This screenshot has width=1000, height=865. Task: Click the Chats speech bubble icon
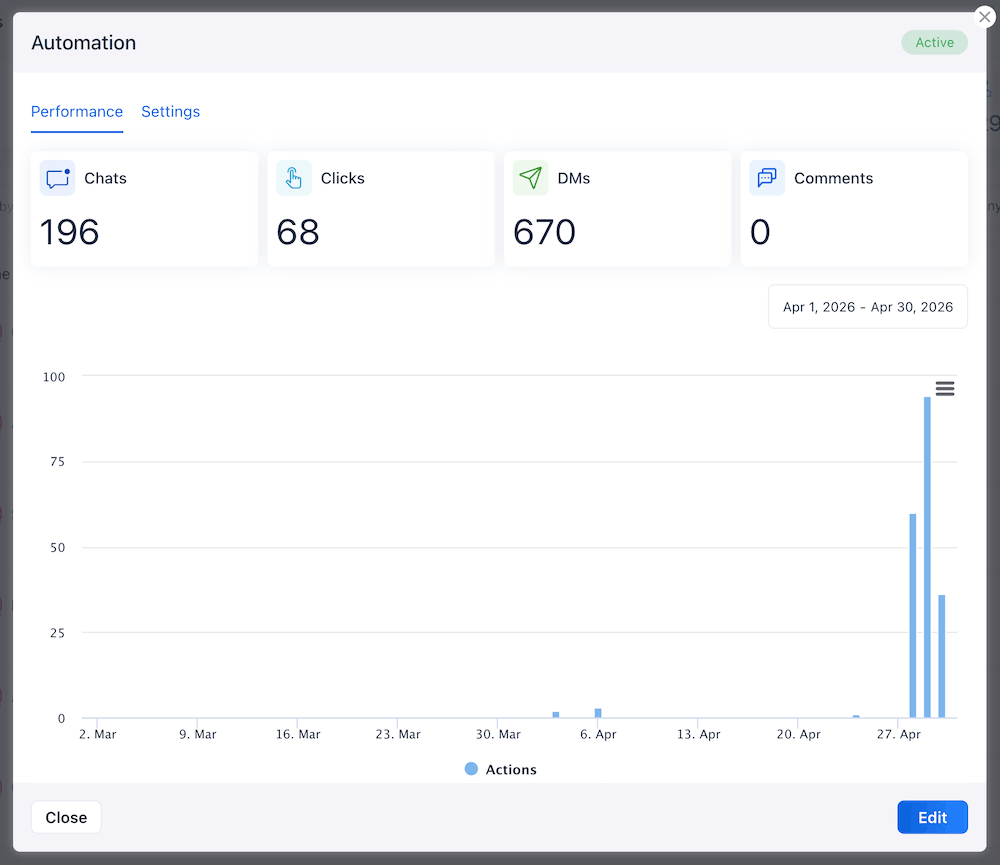point(57,178)
